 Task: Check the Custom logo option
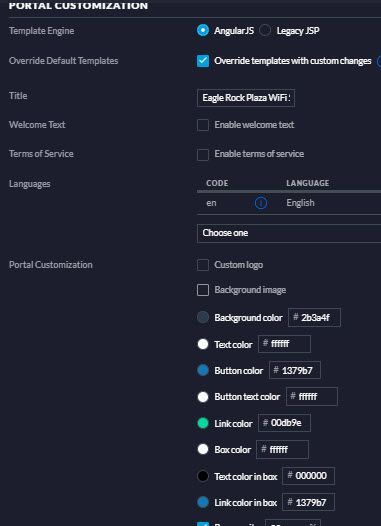(203, 265)
